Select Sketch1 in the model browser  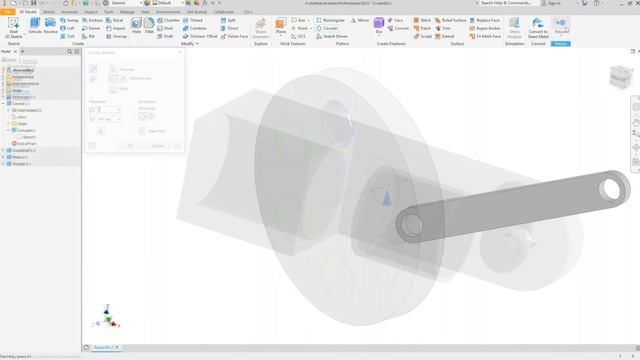(x=26, y=137)
